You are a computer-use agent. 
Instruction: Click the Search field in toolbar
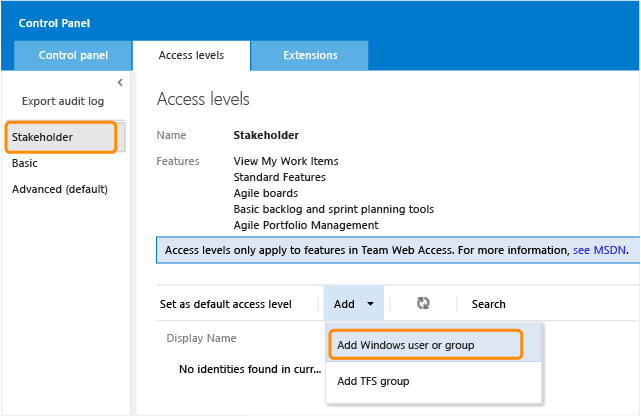pyautogui.click(x=489, y=304)
